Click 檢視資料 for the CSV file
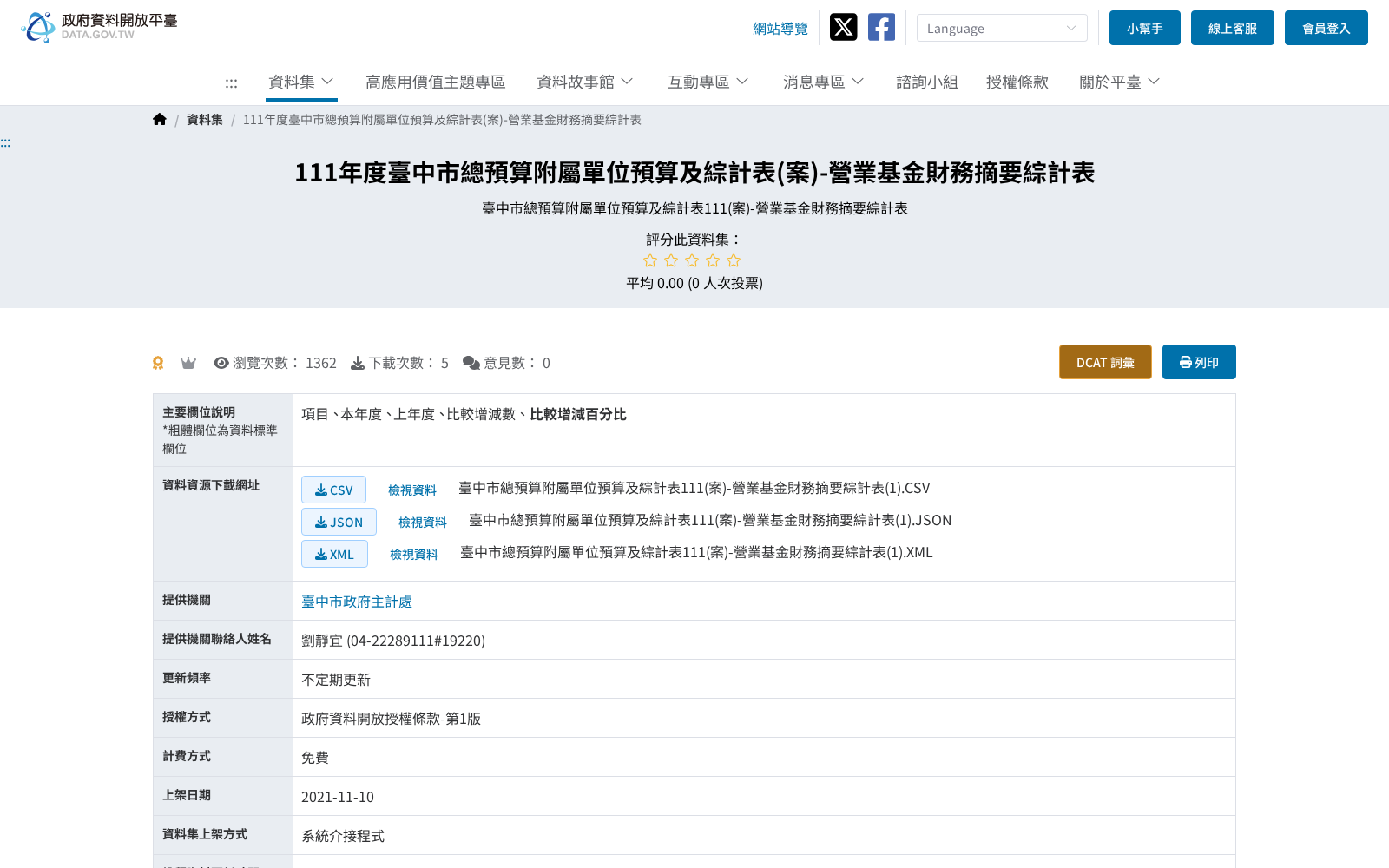1389x868 pixels. pyautogui.click(x=412, y=490)
